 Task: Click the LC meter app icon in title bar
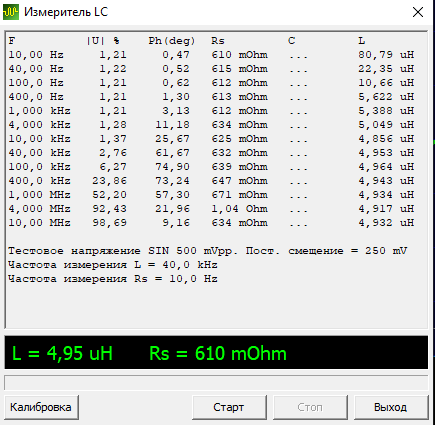11,12
